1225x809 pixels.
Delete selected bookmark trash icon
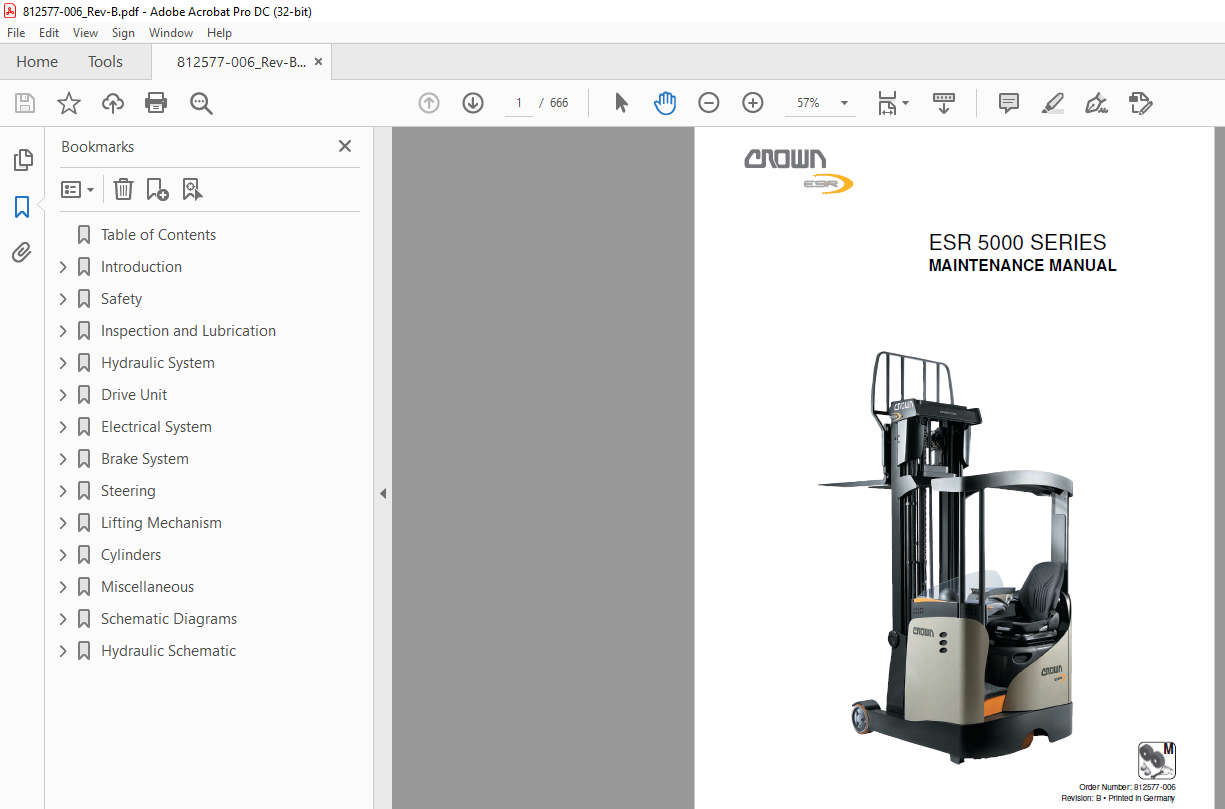click(123, 189)
